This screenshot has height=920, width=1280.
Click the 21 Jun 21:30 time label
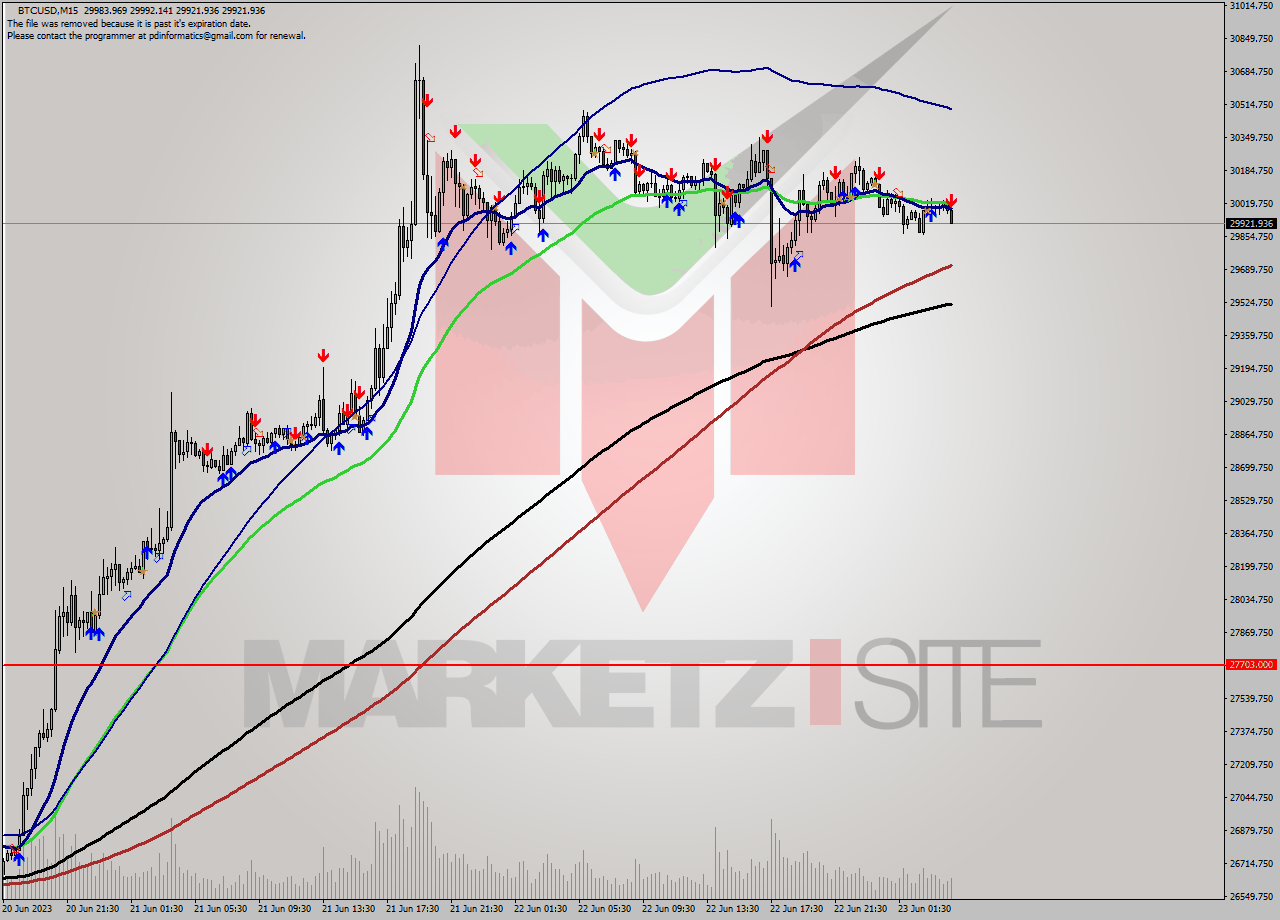(476, 909)
